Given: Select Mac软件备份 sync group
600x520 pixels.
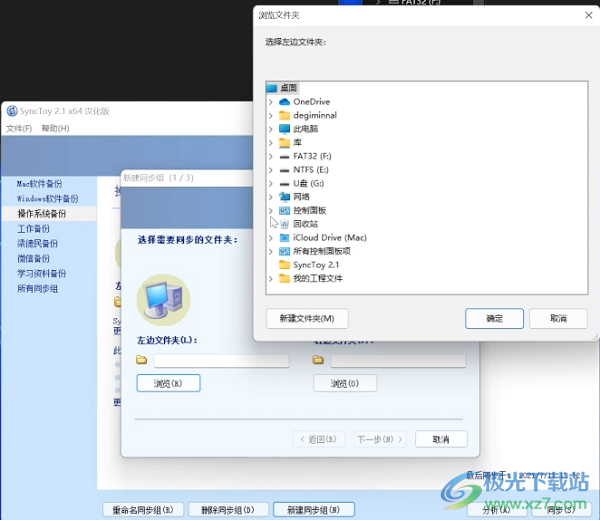Looking at the screenshot, I should 39,184.
